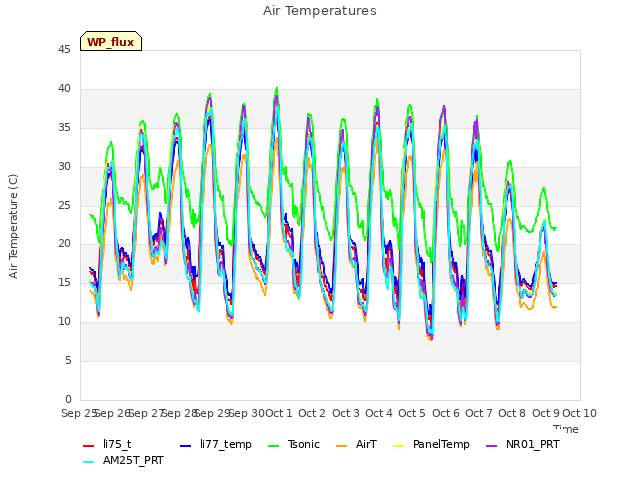Toggle the AM25T_PRT legend entry
Image resolution: width=640 pixels, height=480 pixels.
pos(123,460)
